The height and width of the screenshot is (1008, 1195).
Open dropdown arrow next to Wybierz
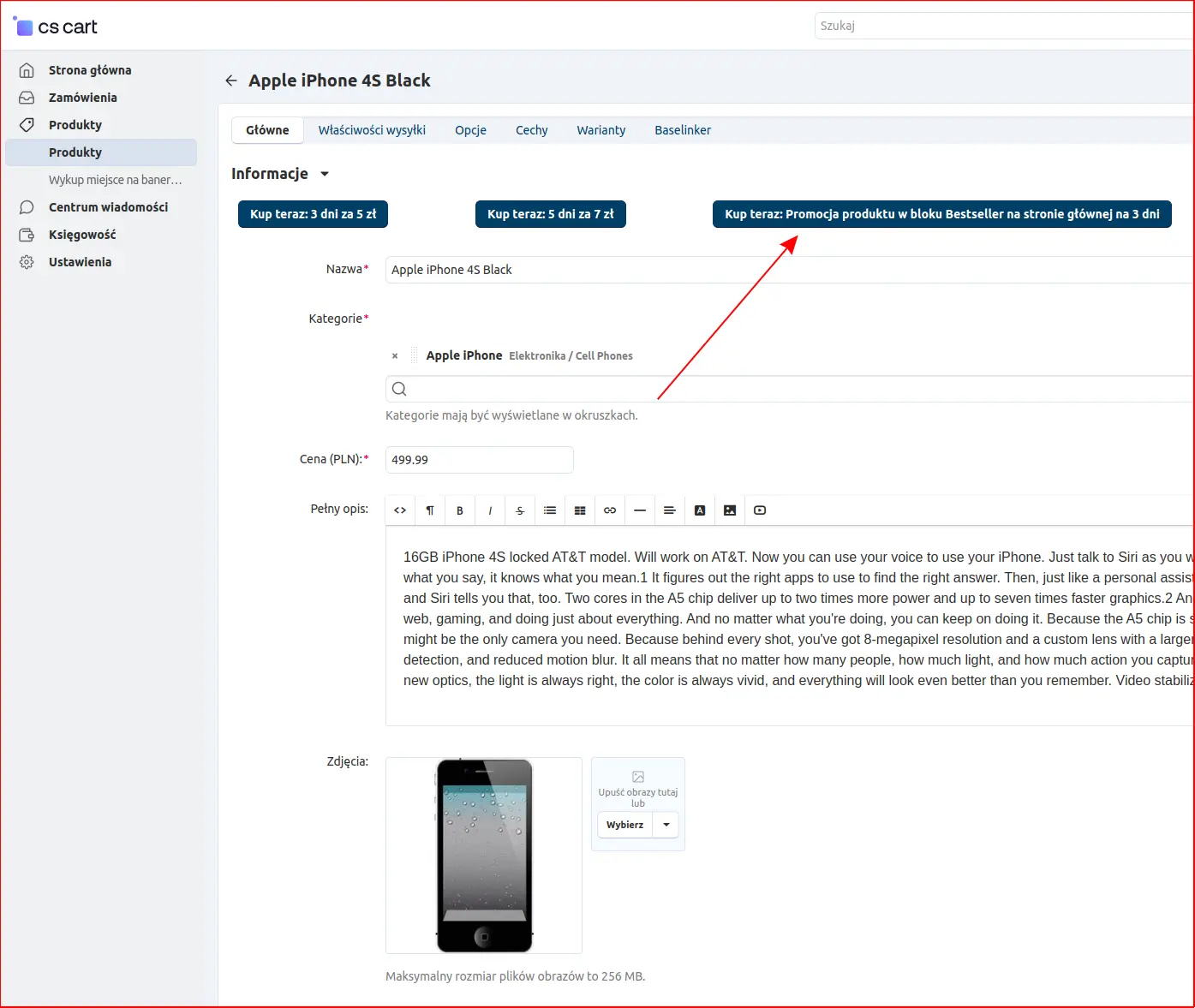click(666, 825)
